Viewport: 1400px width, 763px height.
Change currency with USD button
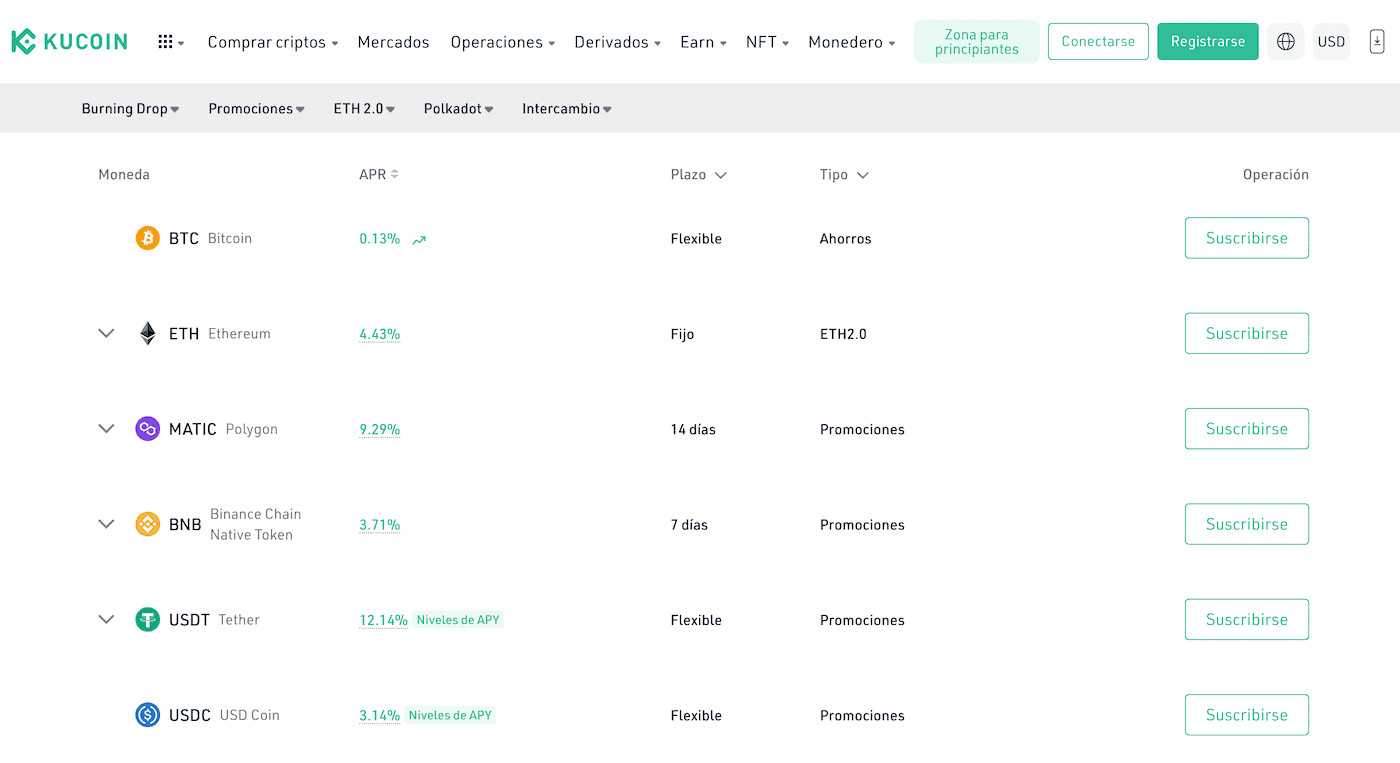coord(1331,42)
